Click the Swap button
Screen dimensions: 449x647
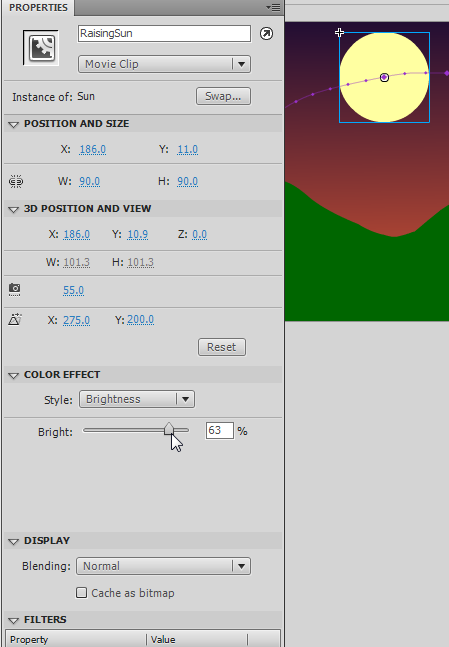[223, 96]
